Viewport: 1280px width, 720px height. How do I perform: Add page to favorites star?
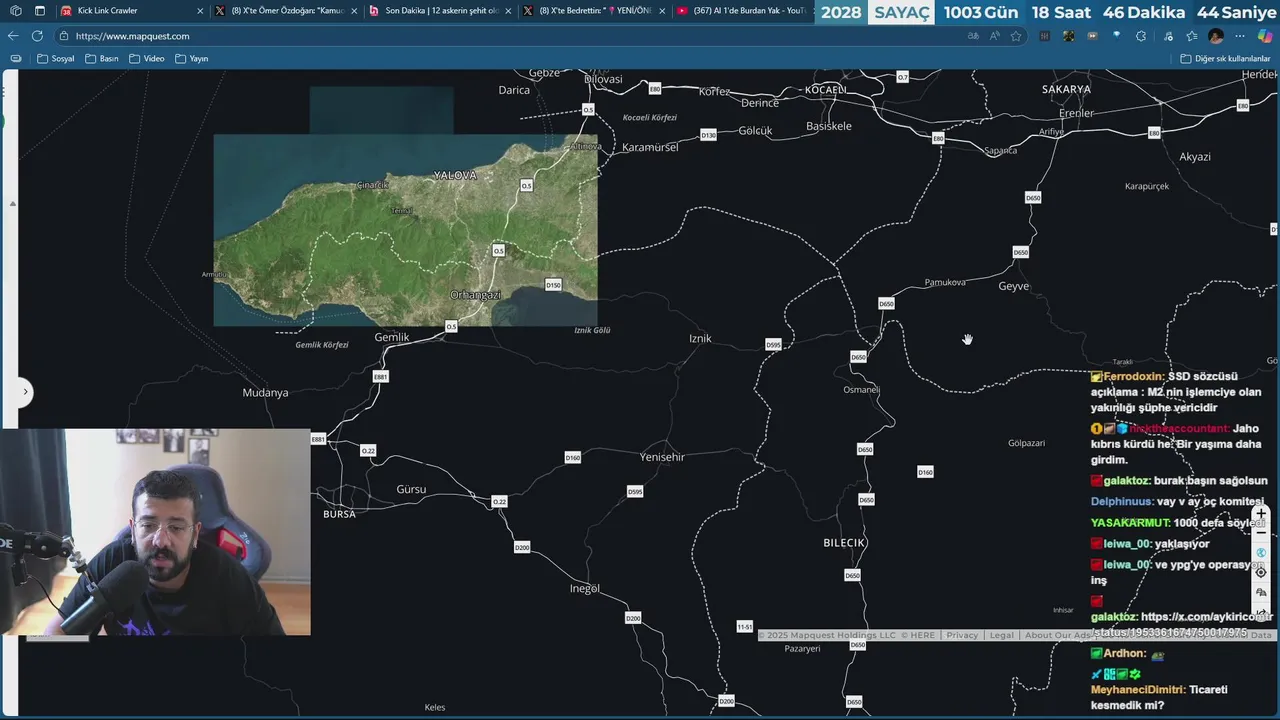pos(1016,36)
